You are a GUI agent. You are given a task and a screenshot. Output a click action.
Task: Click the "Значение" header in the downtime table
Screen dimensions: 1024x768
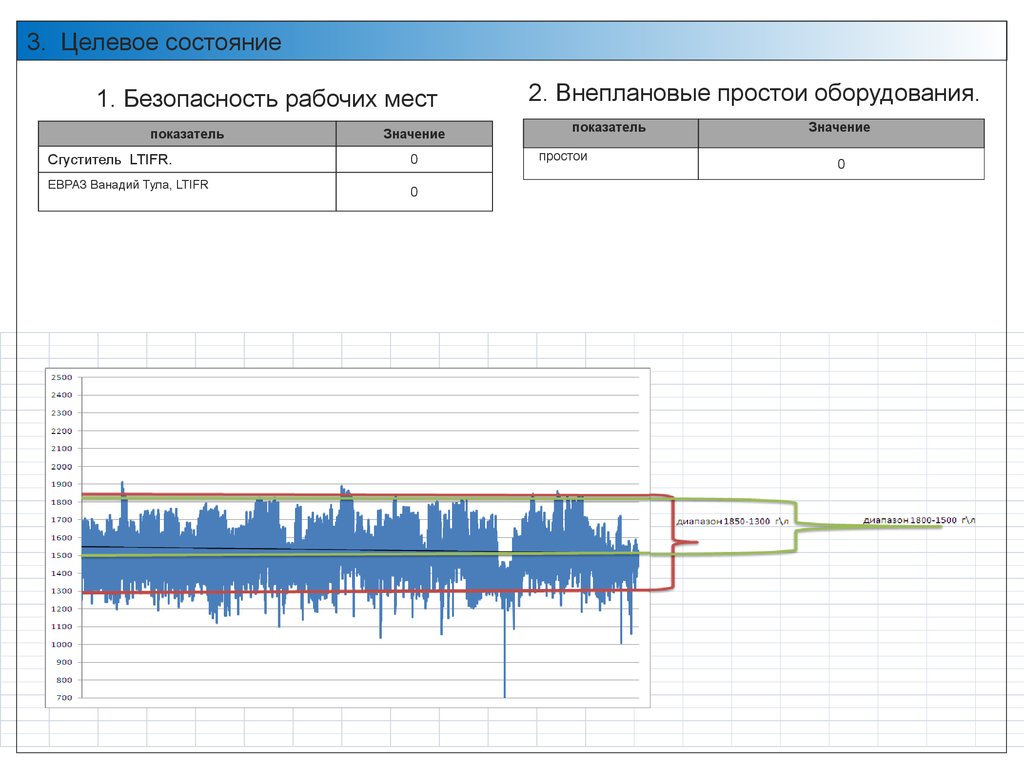pyautogui.click(x=839, y=128)
